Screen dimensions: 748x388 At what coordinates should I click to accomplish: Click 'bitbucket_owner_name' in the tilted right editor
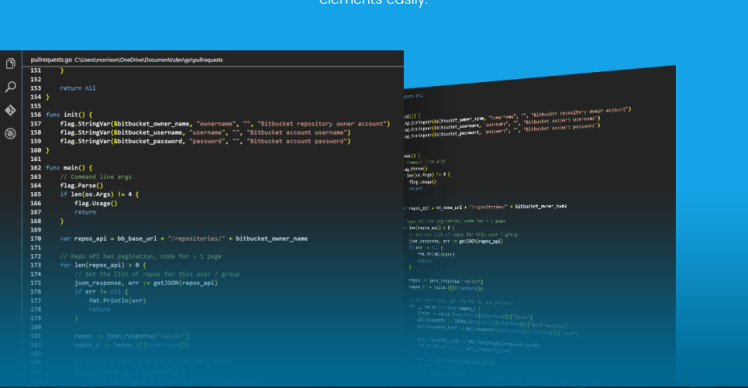coord(541,206)
